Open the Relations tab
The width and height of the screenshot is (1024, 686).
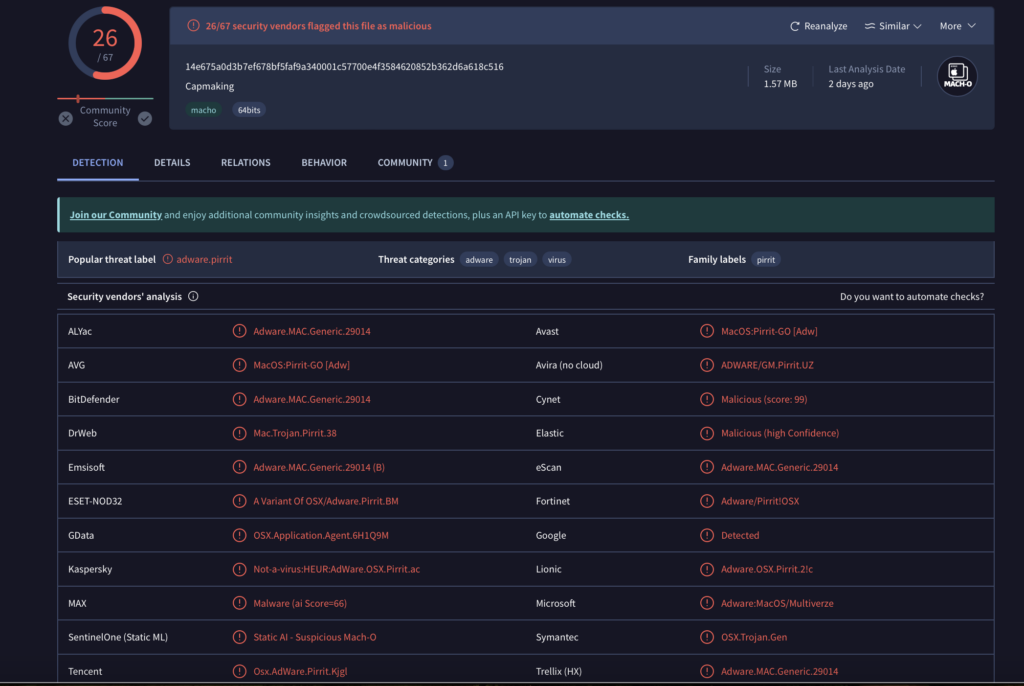pyautogui.click(x=246, y=163)
